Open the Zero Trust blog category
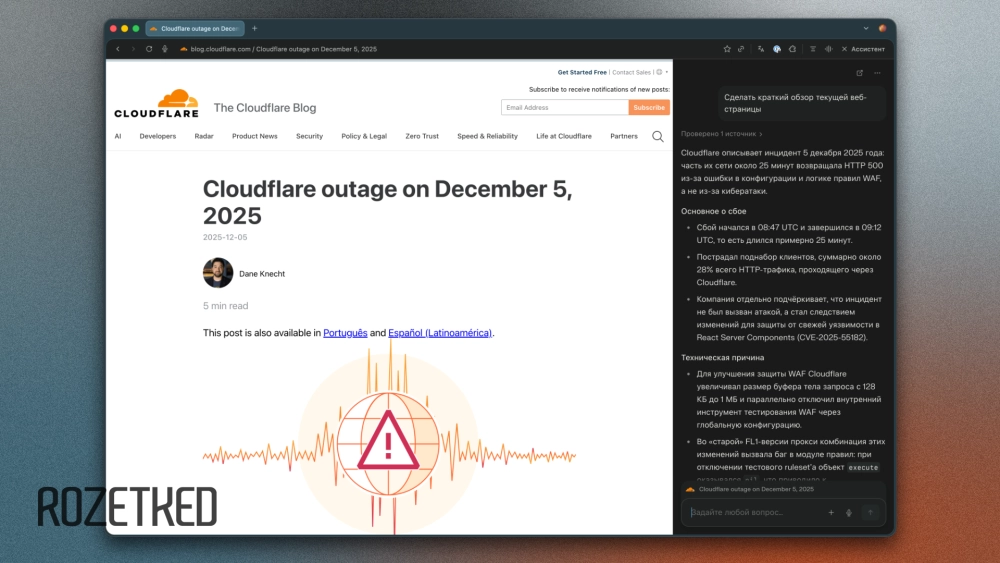The image size is (1000, 563). tap(421, 136)
